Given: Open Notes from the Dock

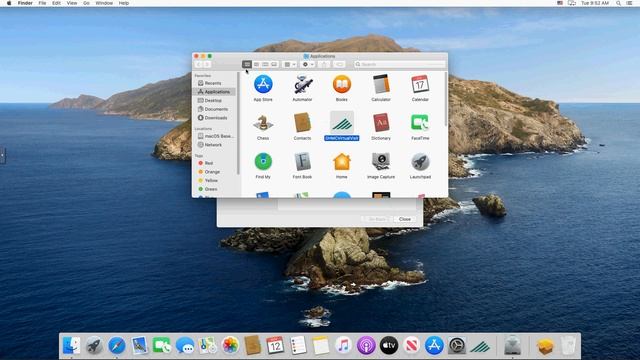Looking at the screenshot, I should (321, 346).
